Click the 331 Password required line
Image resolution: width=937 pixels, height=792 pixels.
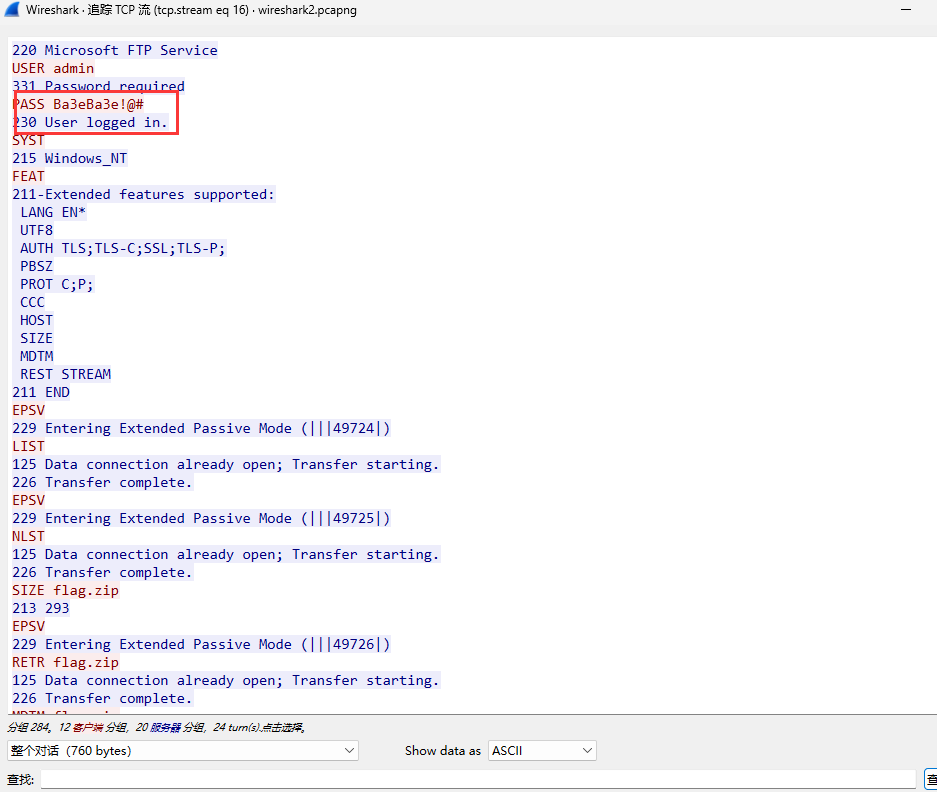tap(98, 86)
